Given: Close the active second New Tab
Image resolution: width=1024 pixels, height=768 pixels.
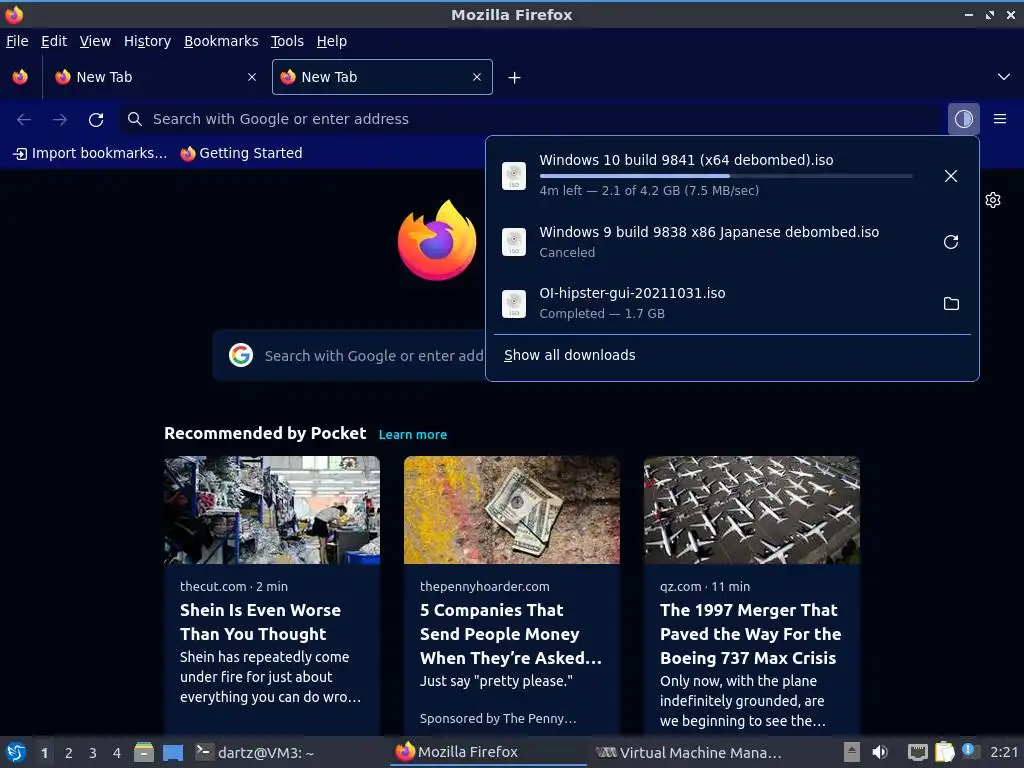Looking at the screenshot, I should pos(477,77).
